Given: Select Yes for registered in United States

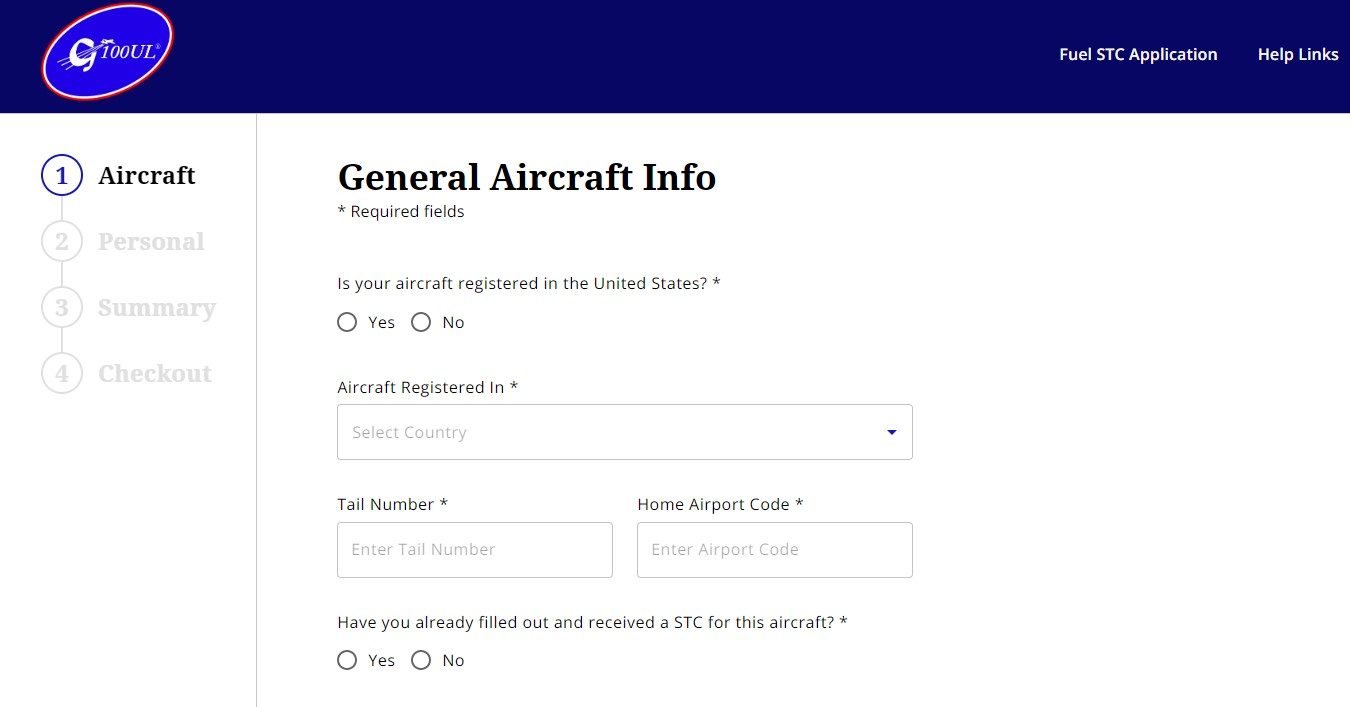Looking at the screenshot, I should pyautogui.click(x=347, y=322).
